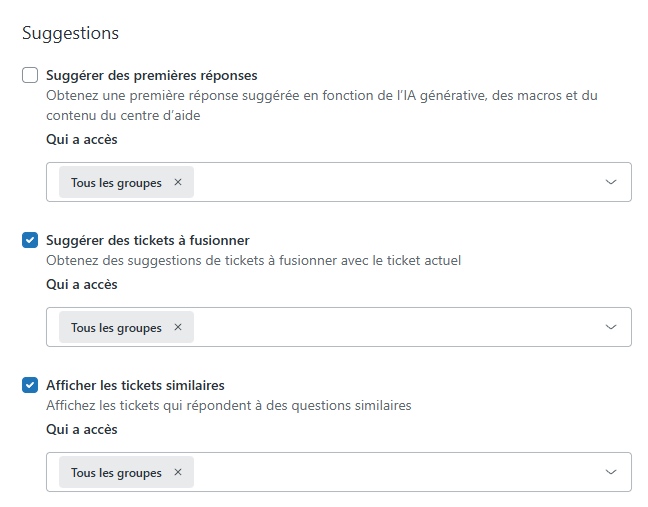Screen dimensions: 648x507
Task: Expand access dropdown chevron for tickets similaires
Action: pos(612,472)
